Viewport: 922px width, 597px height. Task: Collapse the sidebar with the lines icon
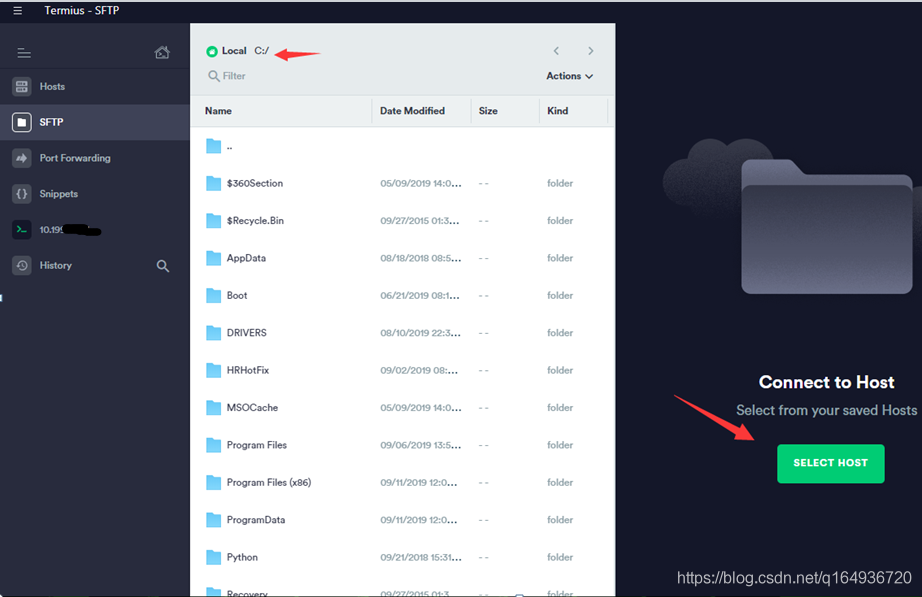[24, 54]
